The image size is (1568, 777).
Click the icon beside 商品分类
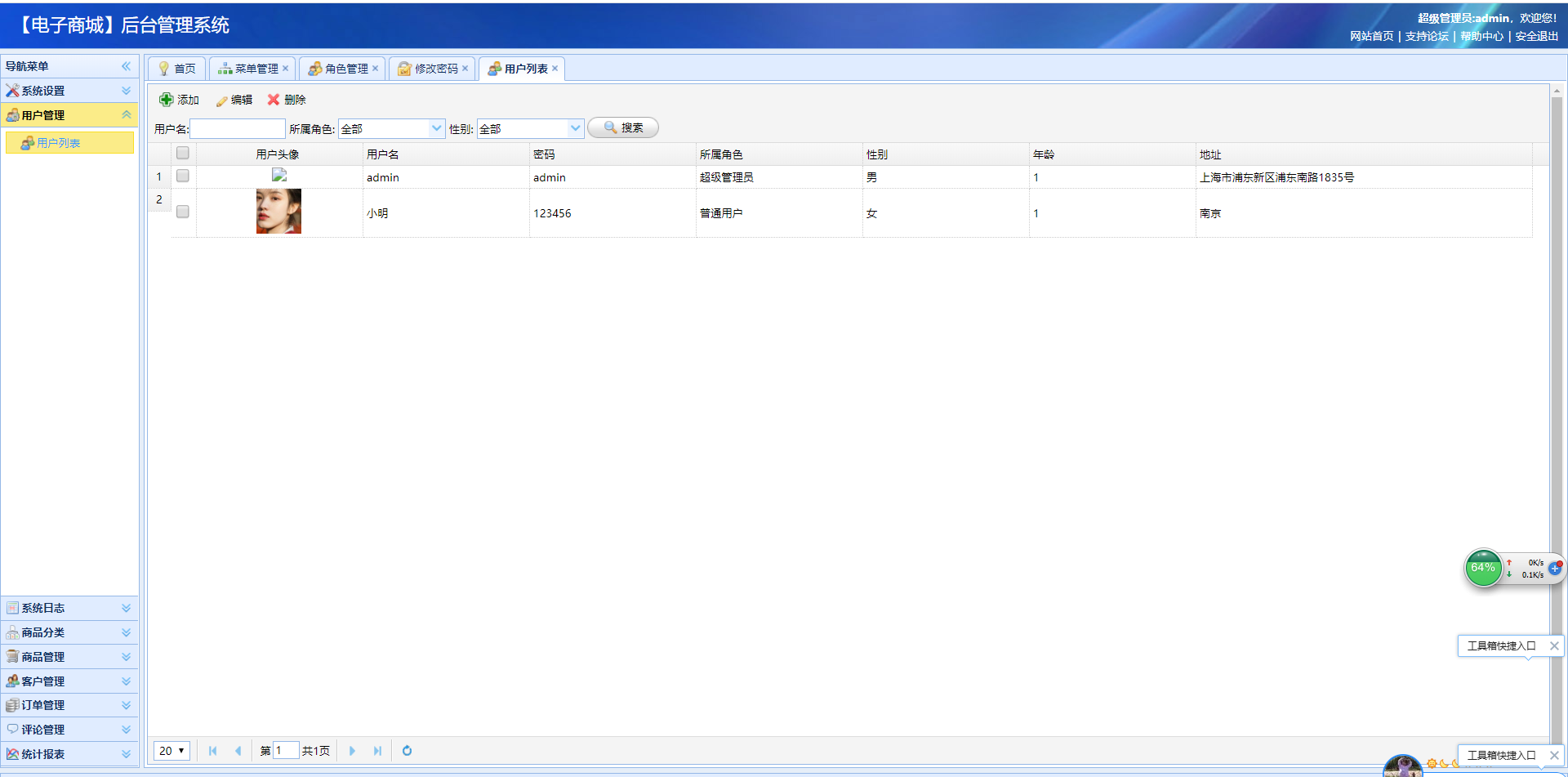pyautogui.click(x=12, y=632)
